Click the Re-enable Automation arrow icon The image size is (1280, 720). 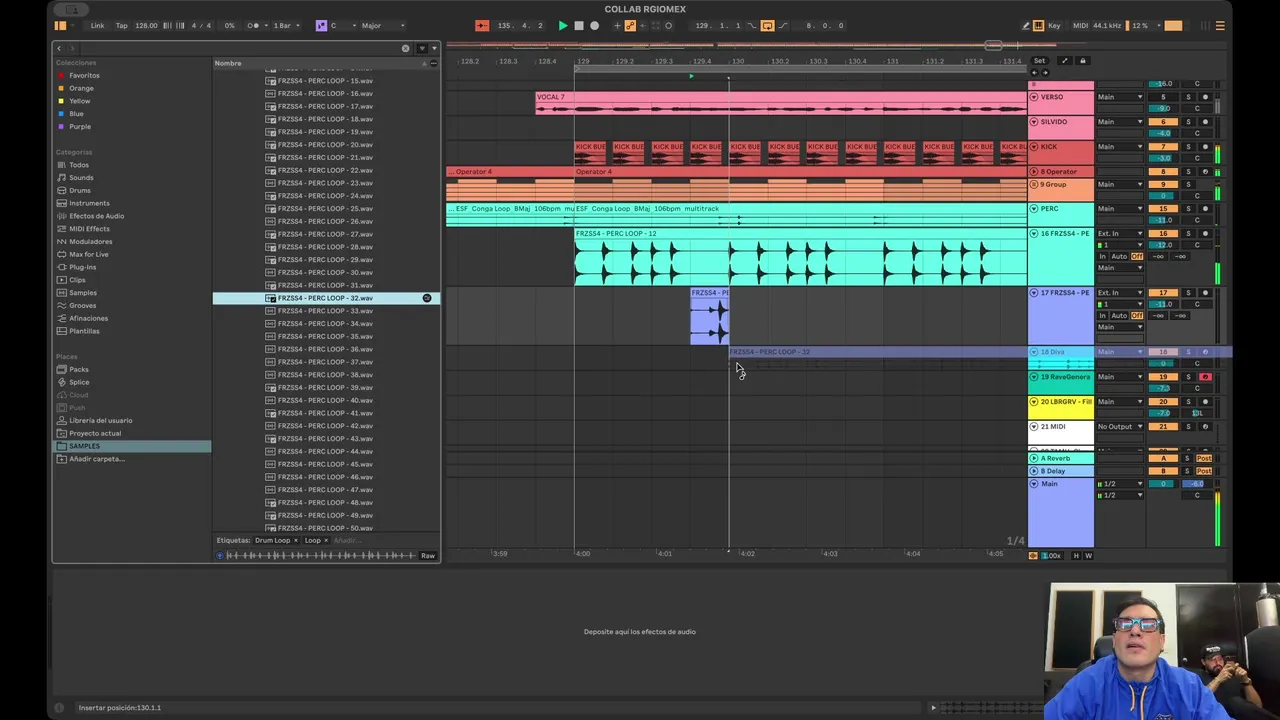click(x=643, y=26)
